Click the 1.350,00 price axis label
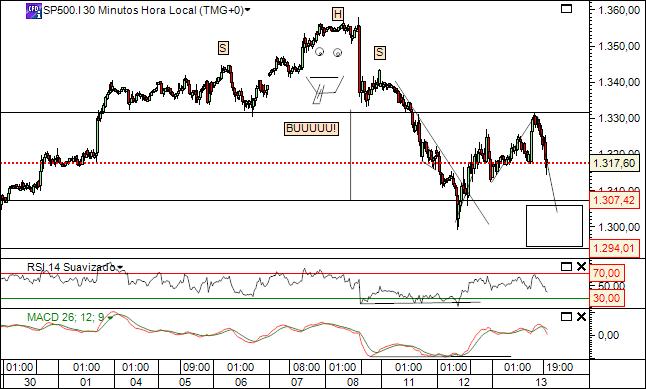This screenshot has height=389, width=646. pos(618,46)
